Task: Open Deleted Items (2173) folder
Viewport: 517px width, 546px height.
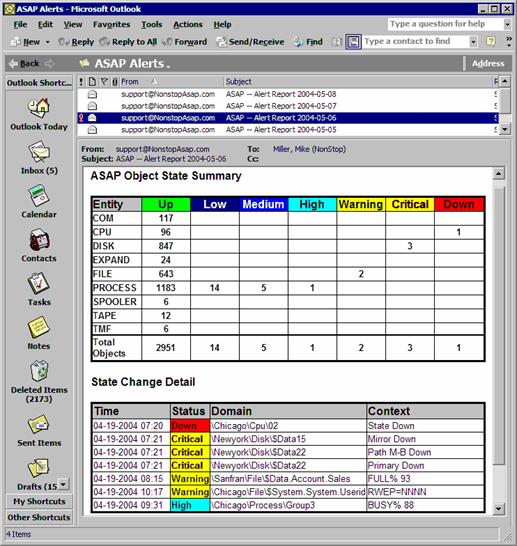Action: tap(39, 382)
